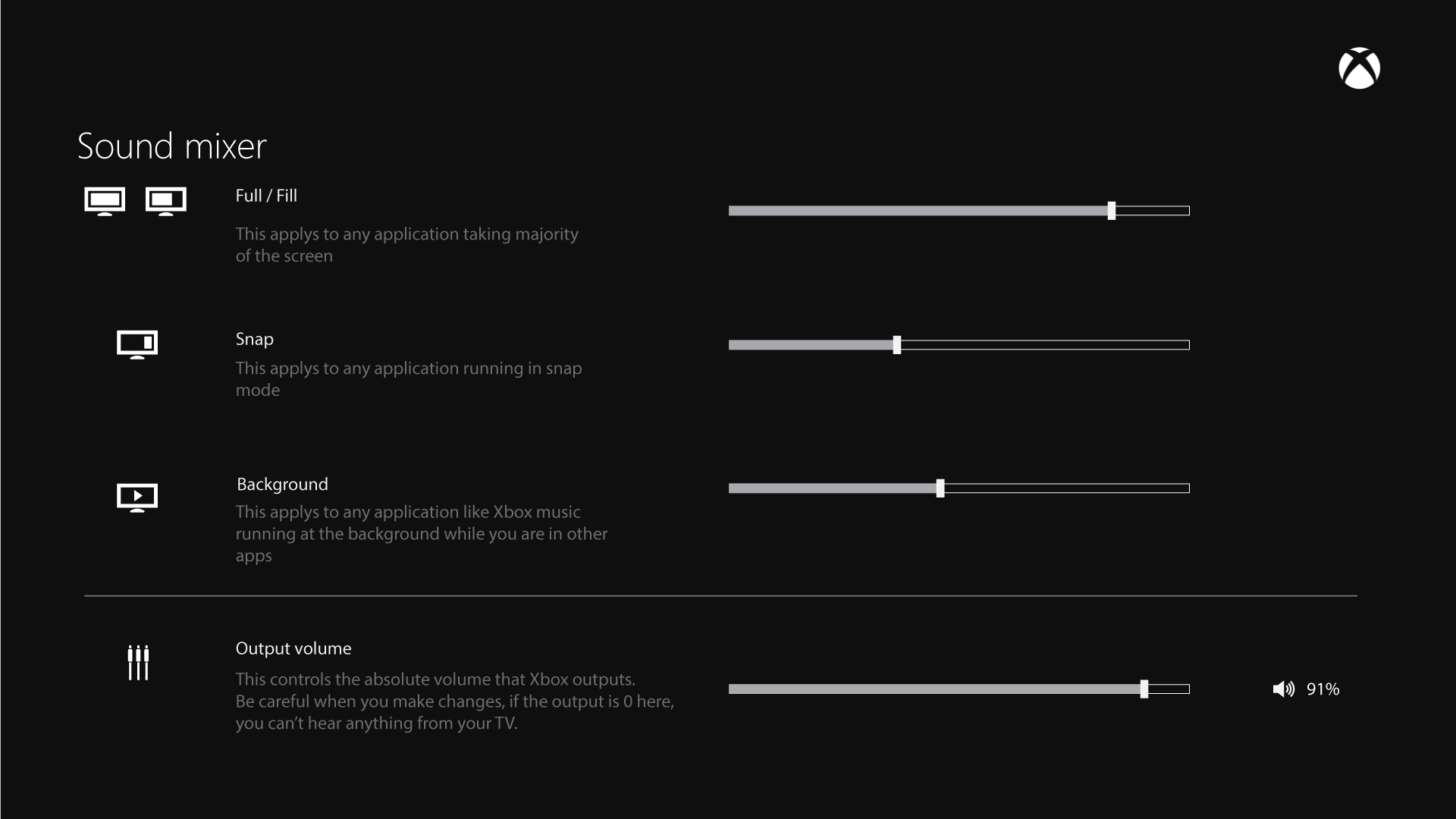
Task: Click the Sound mixer page title
Action: [171, 146]
